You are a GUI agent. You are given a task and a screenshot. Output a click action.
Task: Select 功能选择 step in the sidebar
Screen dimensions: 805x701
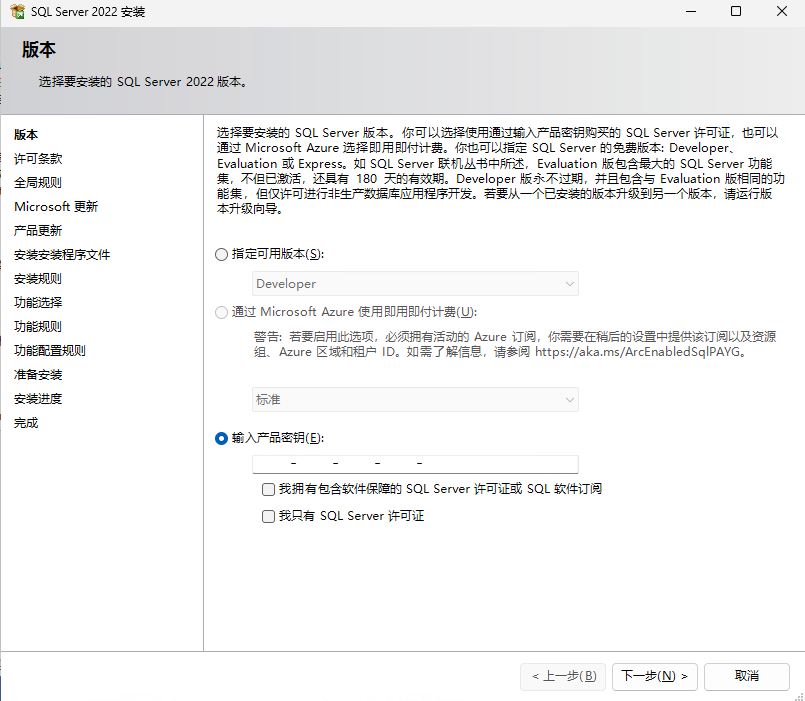(38, 302)
